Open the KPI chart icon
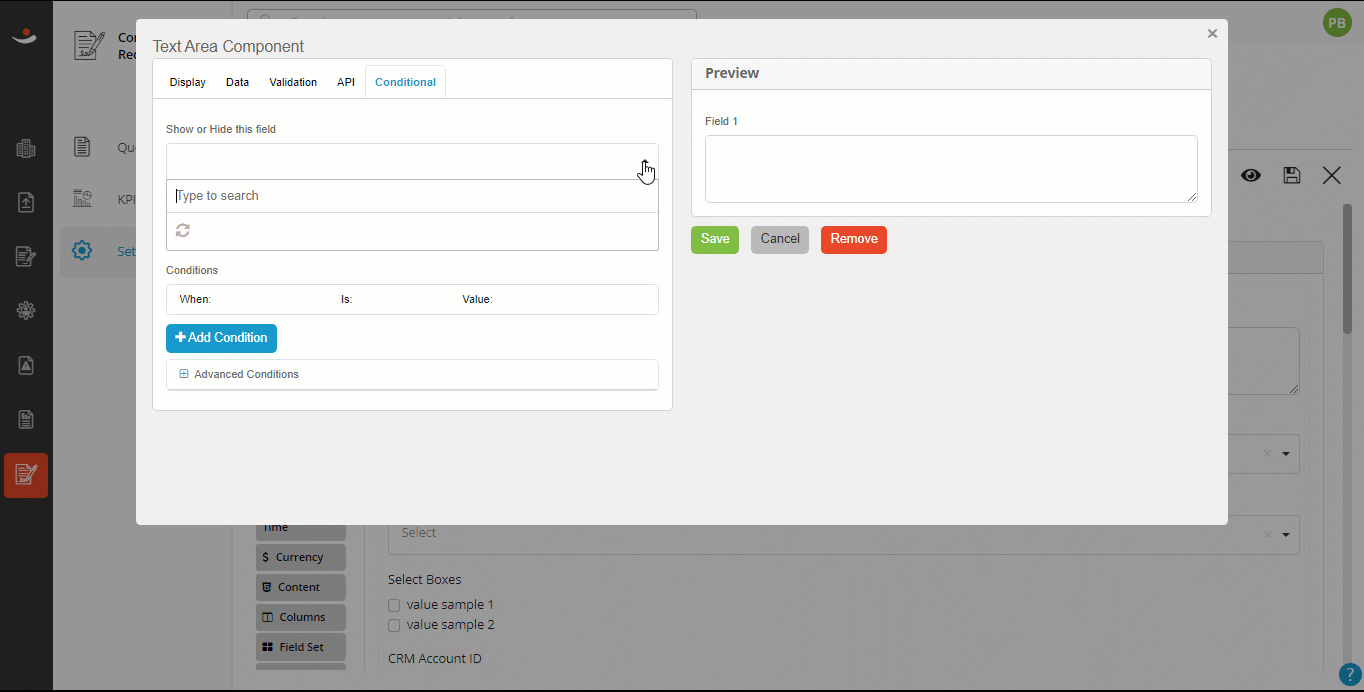The image size is (1364, 692). (x=82, y=199)
